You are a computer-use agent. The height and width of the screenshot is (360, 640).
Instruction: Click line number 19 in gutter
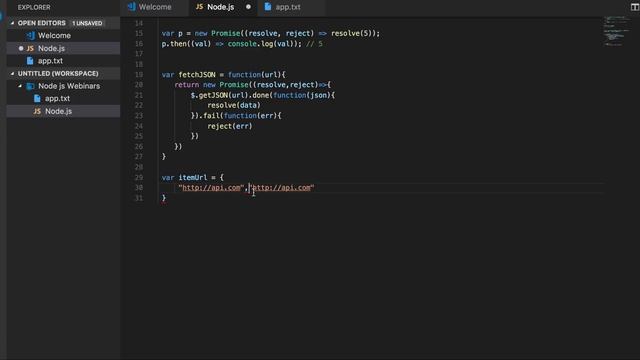point(139,75)
